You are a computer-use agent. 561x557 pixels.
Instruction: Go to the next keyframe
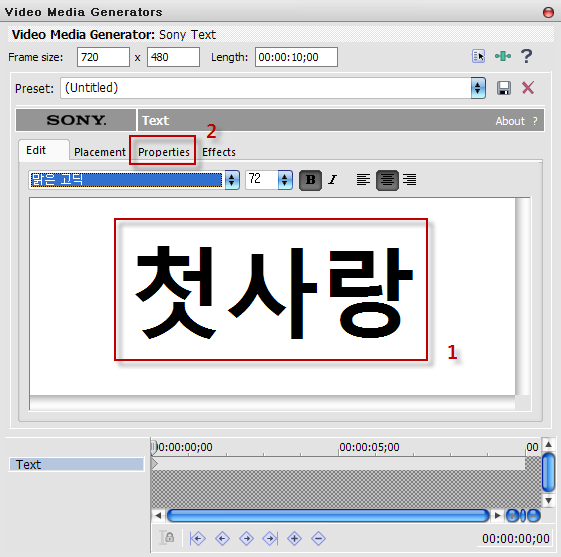pos(246,538)
